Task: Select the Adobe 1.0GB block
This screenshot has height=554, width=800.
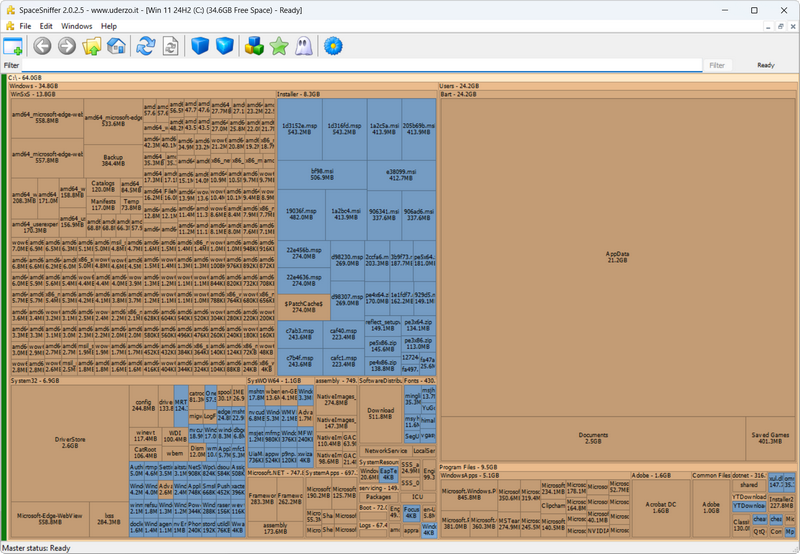Action: (x=711, y=508)
